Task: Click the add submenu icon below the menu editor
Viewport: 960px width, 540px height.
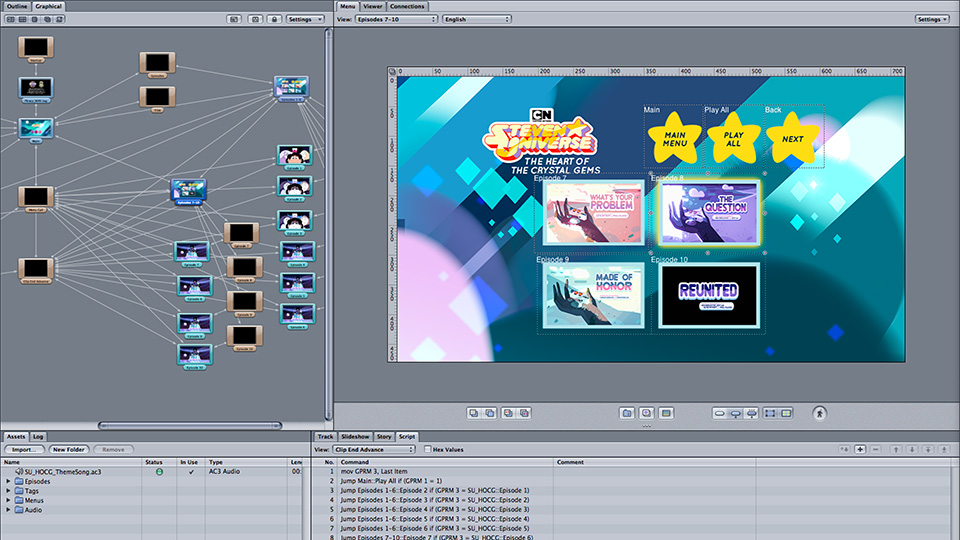Action: click(x=627, y=413)
